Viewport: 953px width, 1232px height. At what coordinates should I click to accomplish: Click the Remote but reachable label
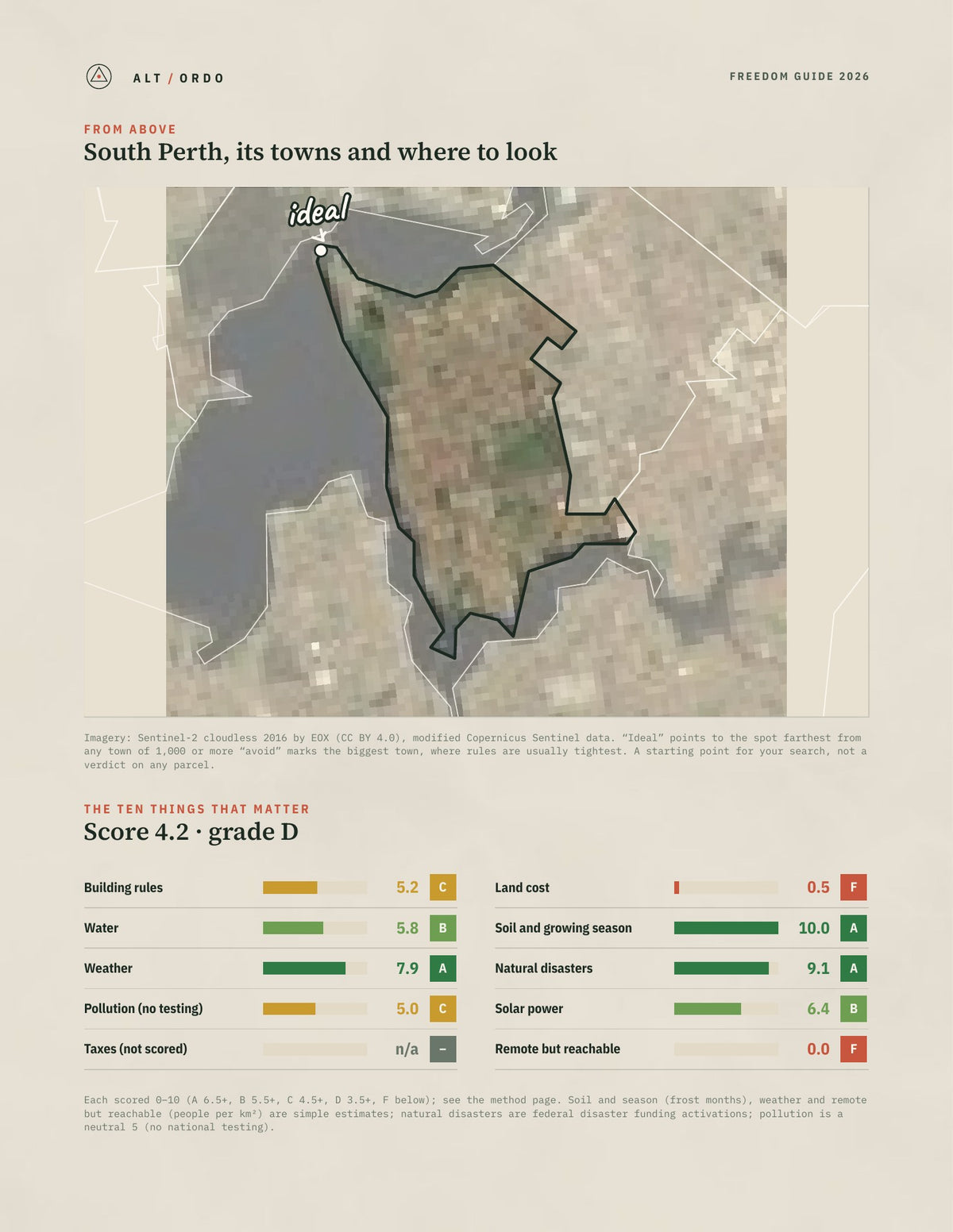558,1049
